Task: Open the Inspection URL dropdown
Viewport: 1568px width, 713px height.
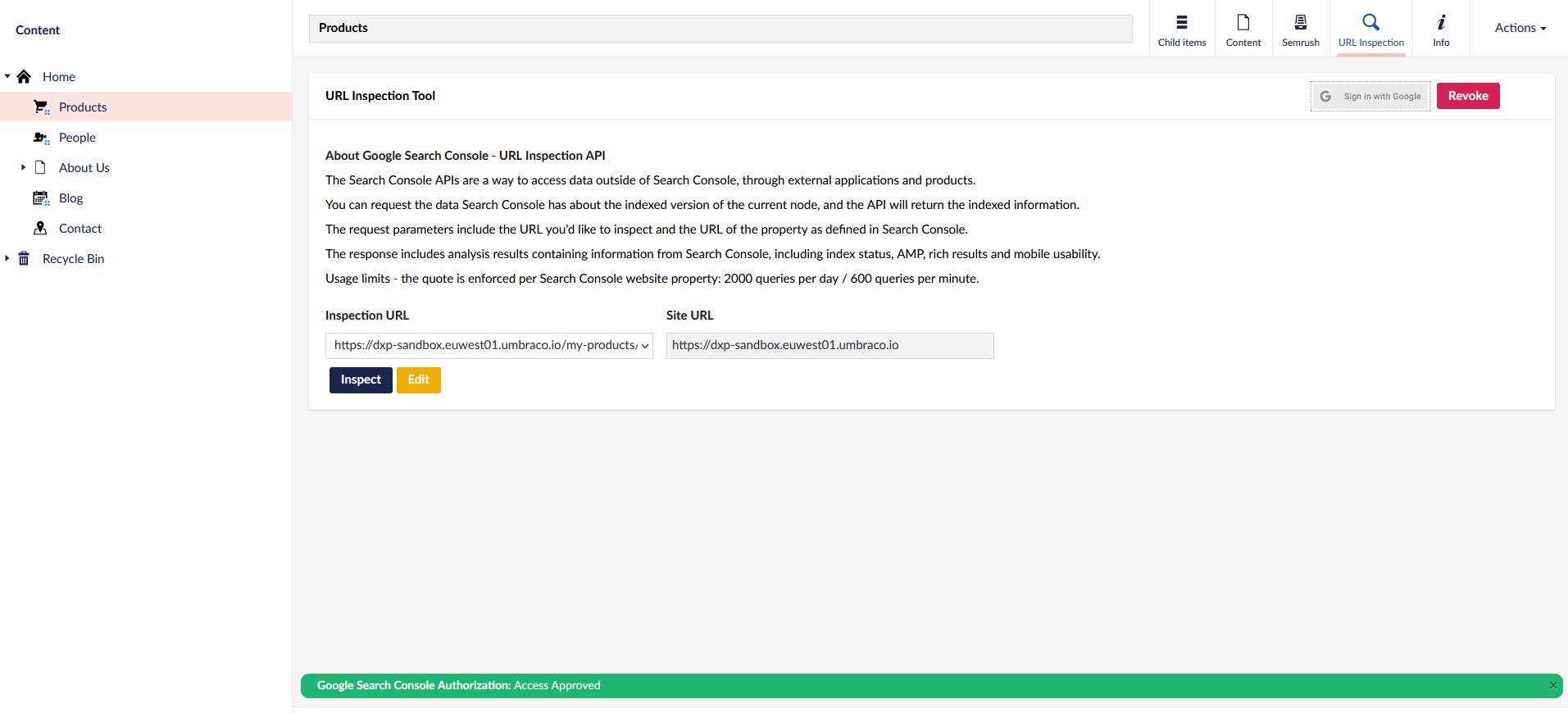Action: tap(489, 346)
